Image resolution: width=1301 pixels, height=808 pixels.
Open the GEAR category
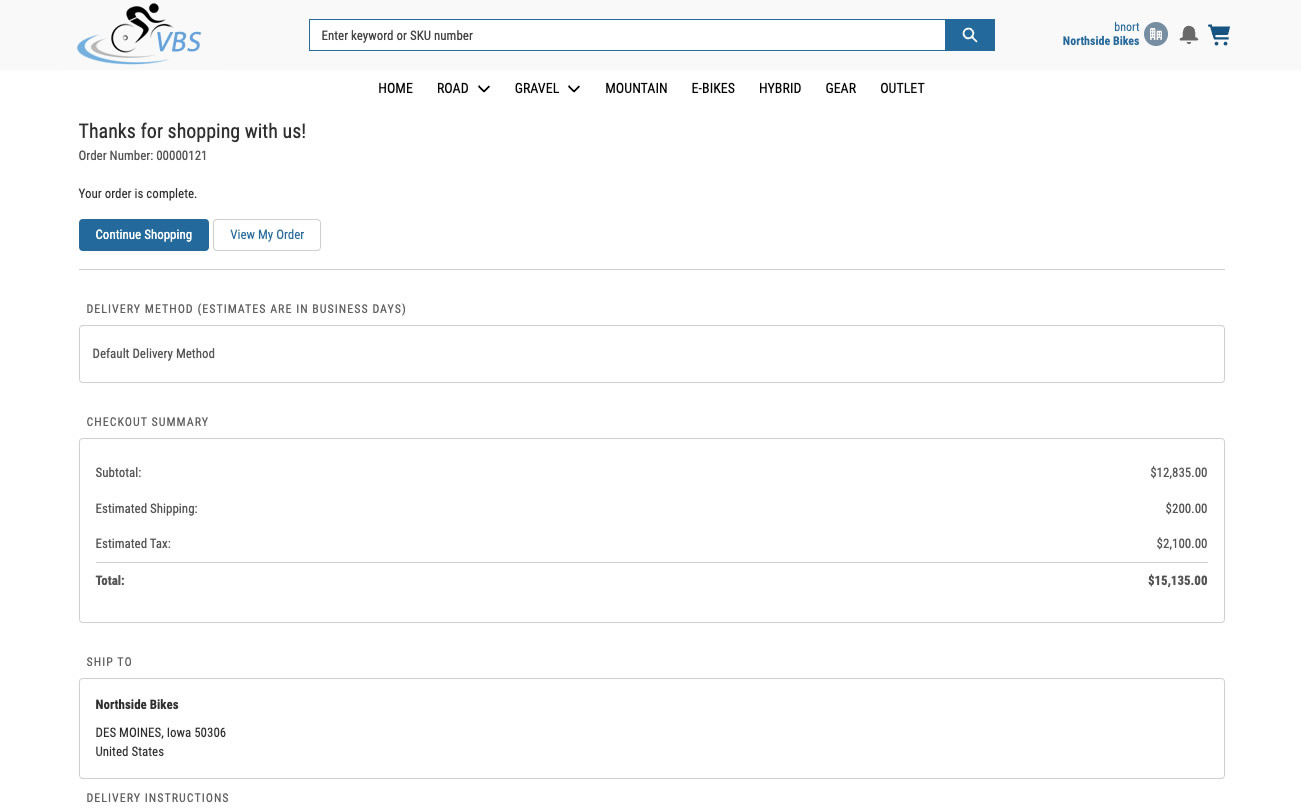(841, 88)
